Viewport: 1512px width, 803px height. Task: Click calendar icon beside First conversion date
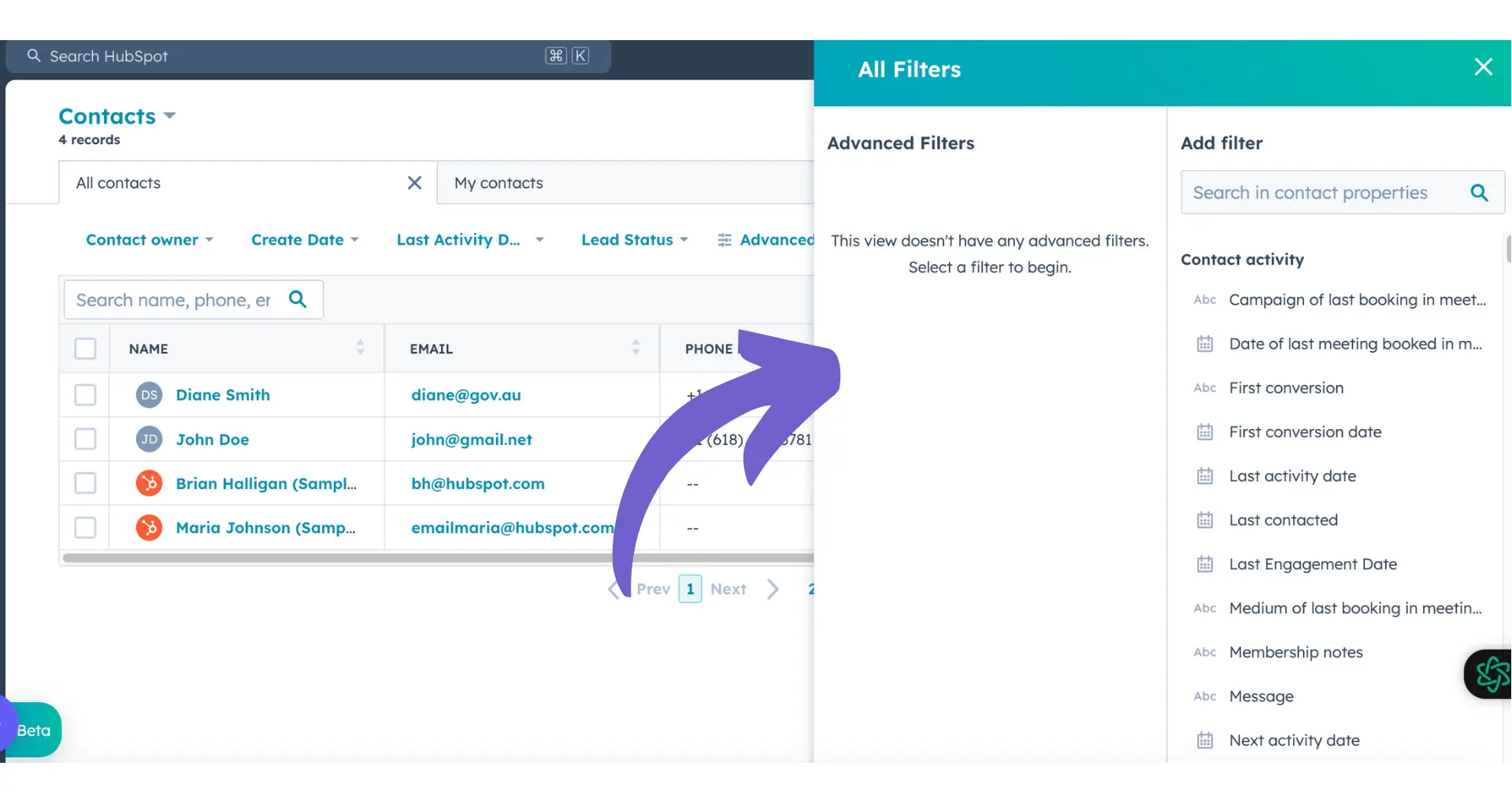click(x=1205, y=432)
